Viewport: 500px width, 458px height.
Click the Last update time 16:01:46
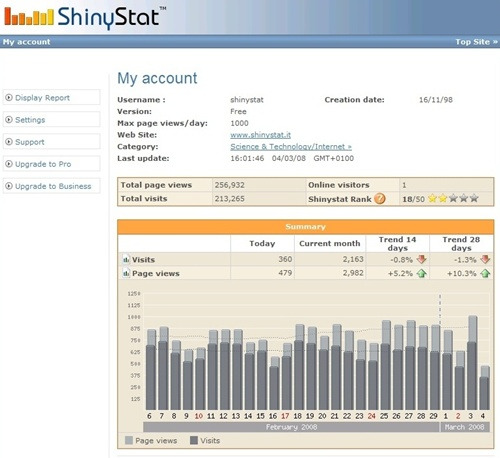[247, 158]
